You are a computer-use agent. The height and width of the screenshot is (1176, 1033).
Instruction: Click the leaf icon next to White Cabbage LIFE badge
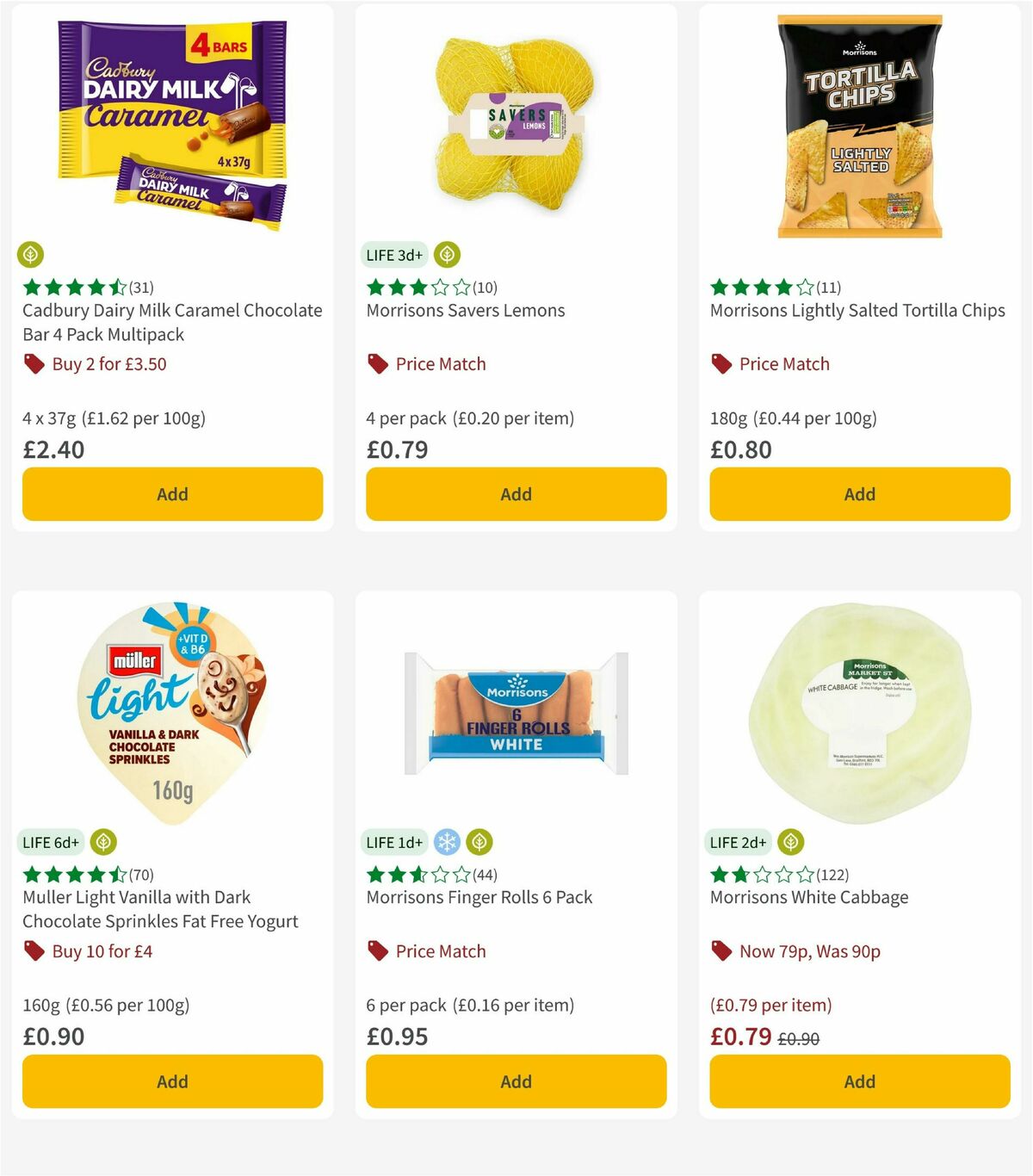click(790, 842)
